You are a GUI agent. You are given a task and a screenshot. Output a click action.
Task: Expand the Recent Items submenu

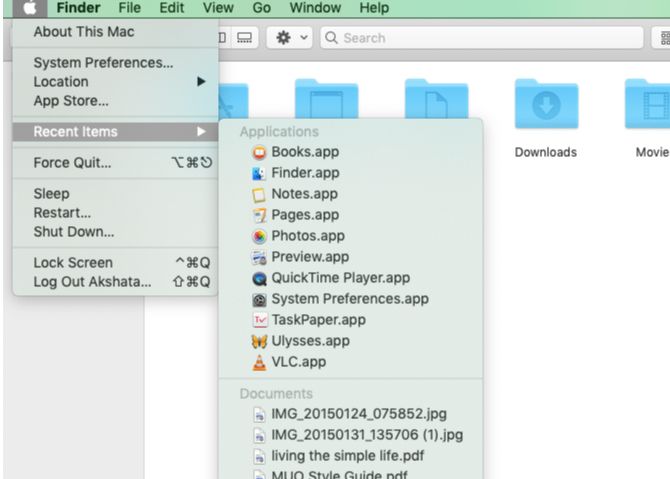(x=115, y=132)
